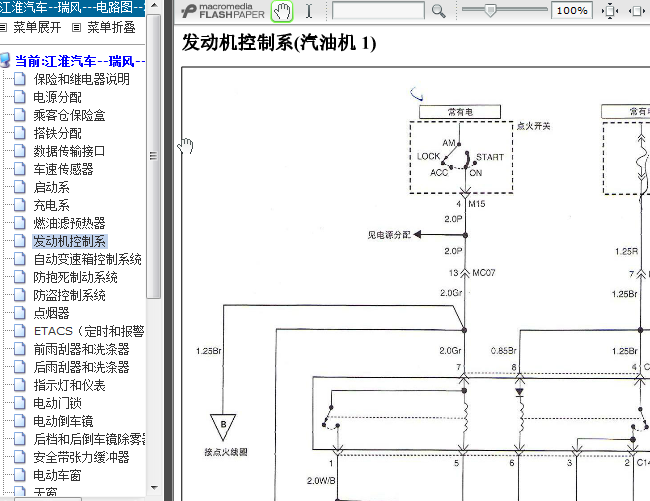The height and width of the screenshot is (501, 650).
Task: Open 车速传感器 page
Action: (x=63, y=169)
